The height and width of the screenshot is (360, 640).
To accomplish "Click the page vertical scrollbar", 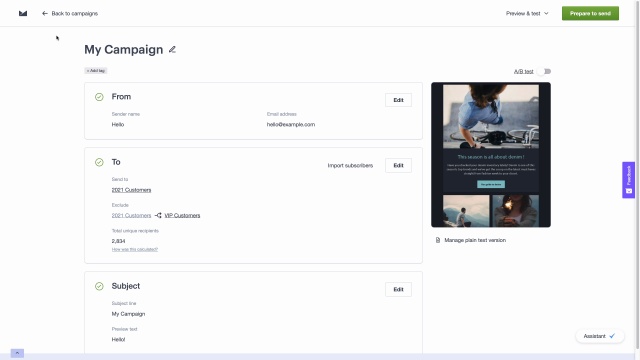I will pyautogui.click(x=637, y=176).
